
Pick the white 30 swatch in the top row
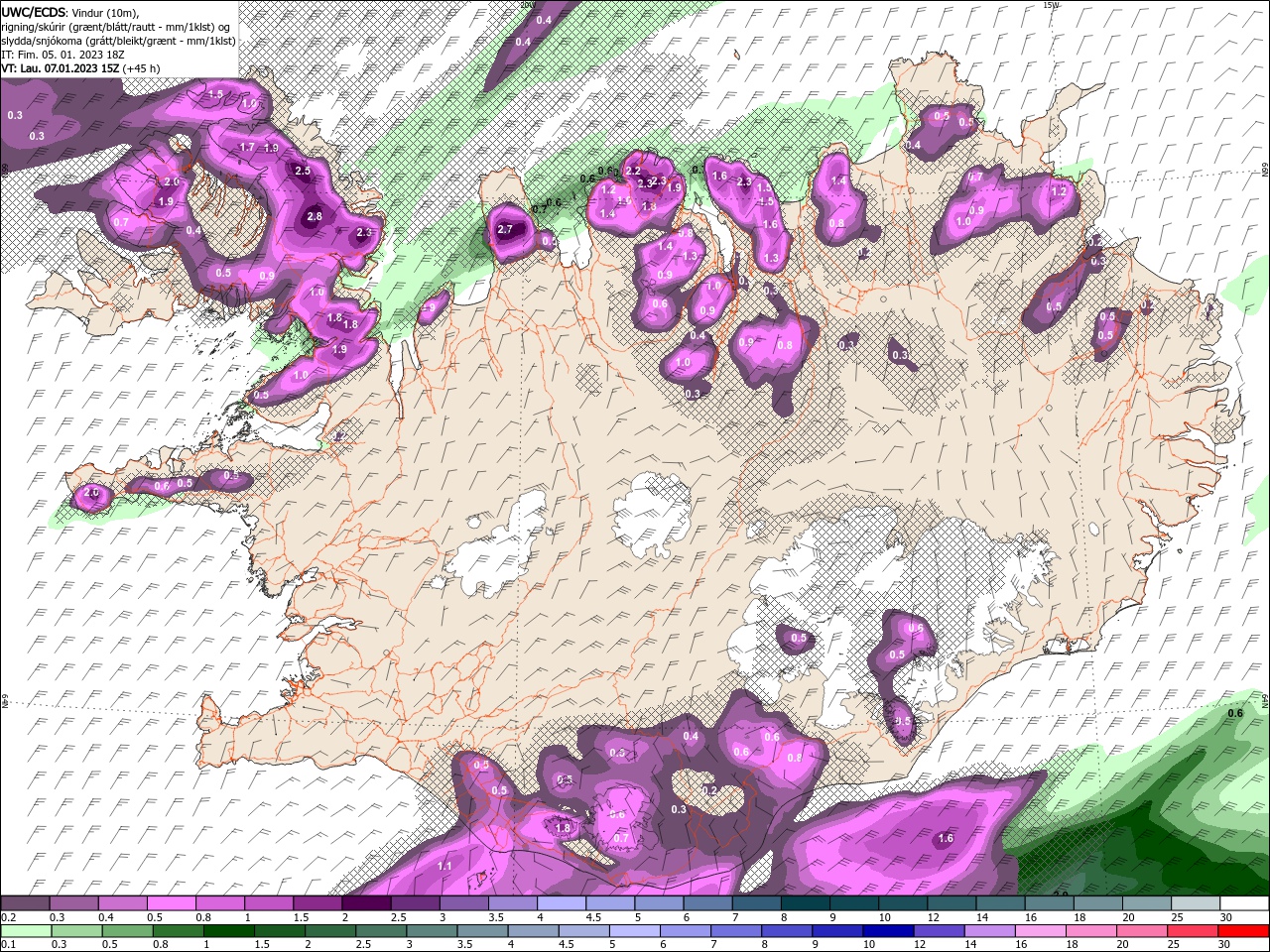1244,903
